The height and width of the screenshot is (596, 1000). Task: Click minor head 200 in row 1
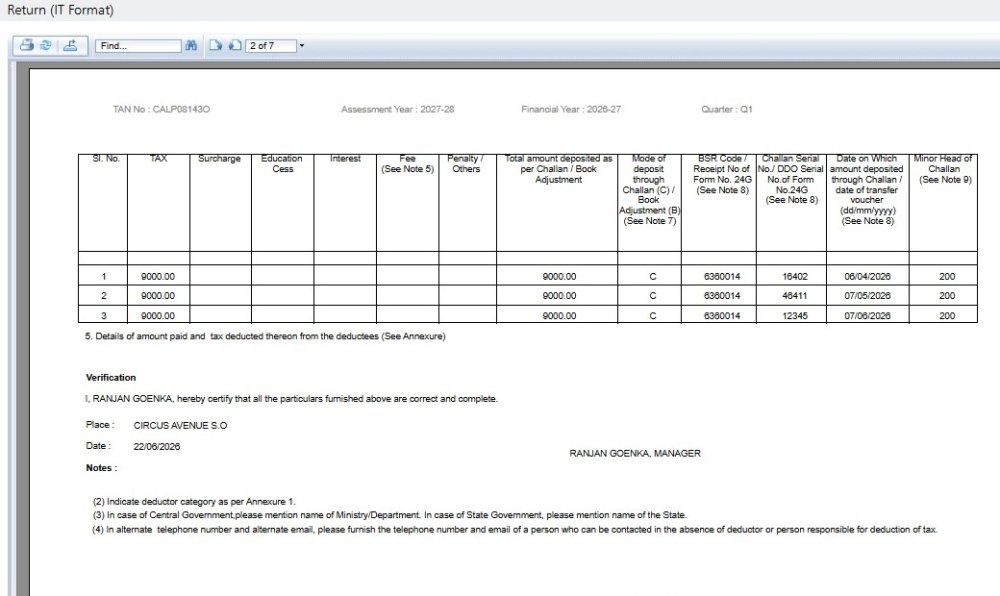(947, 277)
